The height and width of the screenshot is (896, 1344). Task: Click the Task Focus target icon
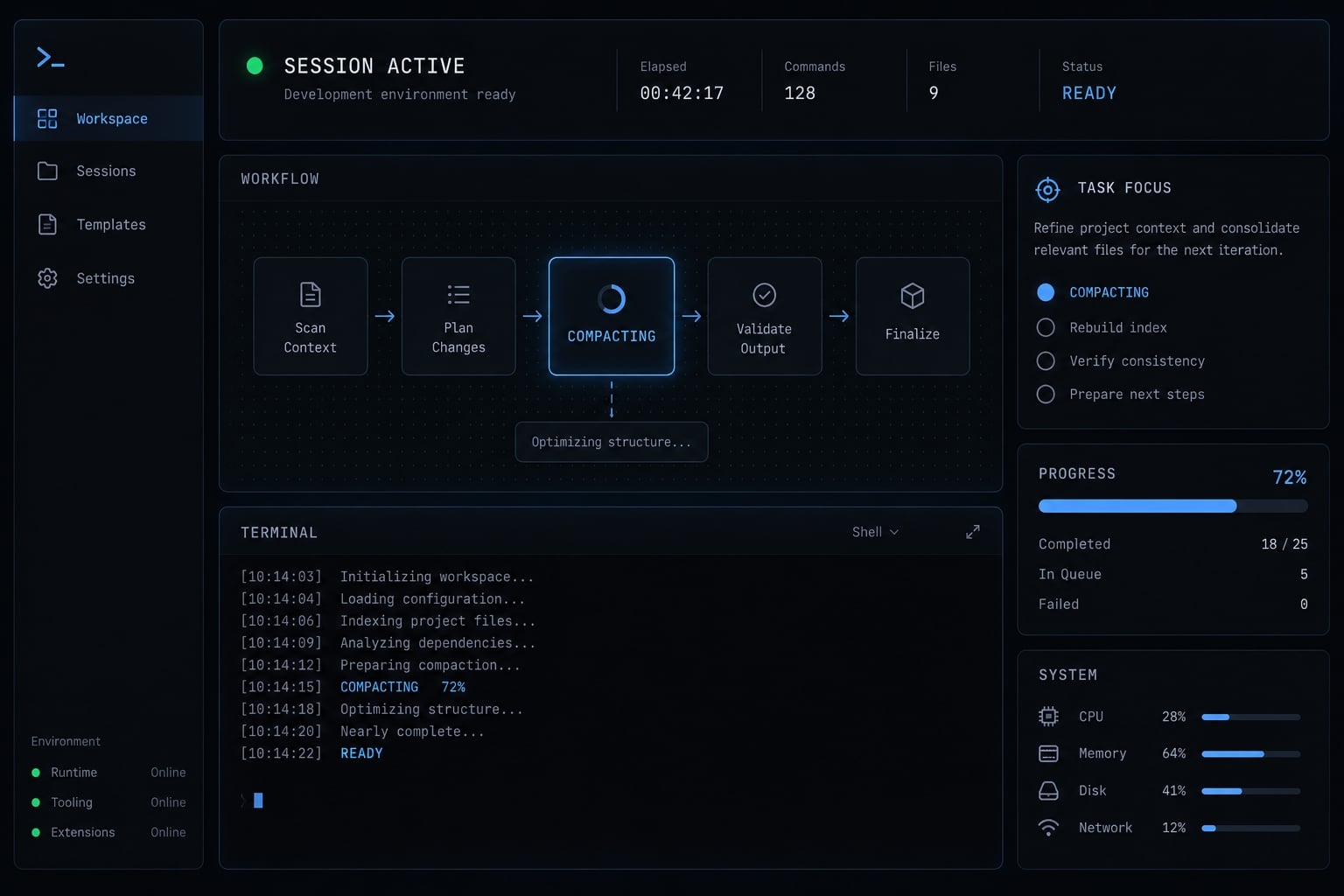coord(1047,189)
